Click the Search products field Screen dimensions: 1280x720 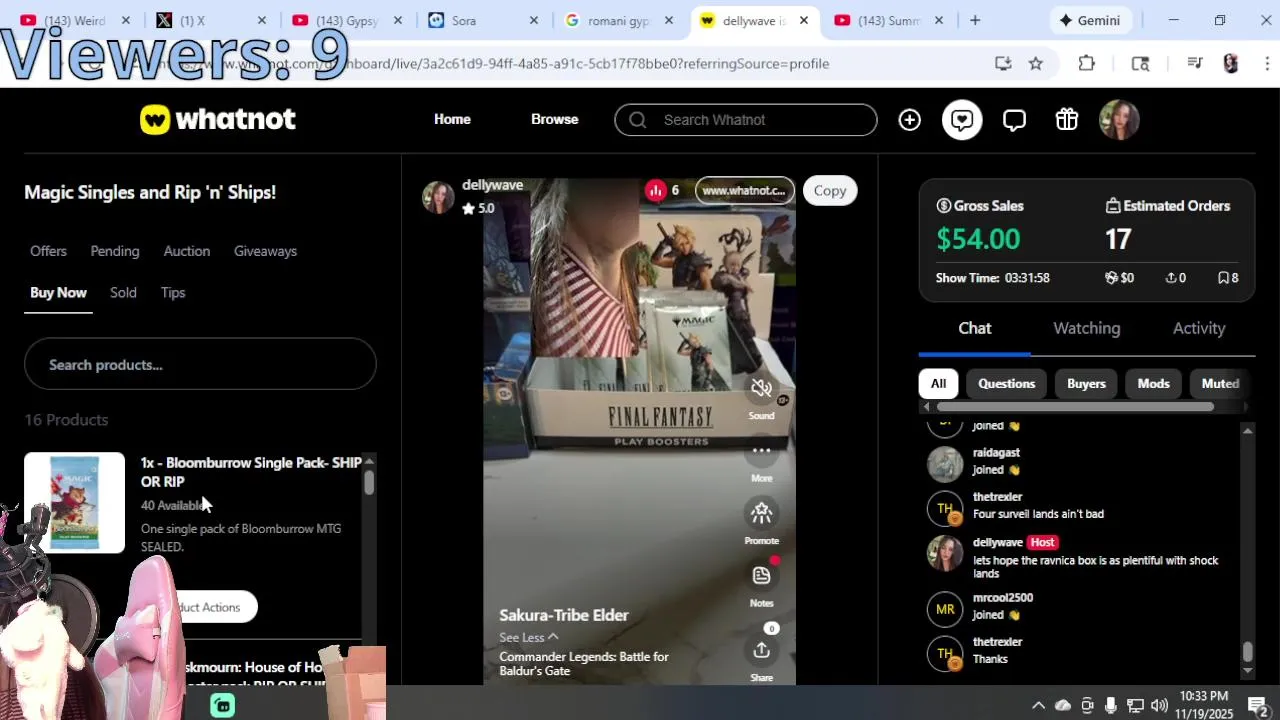pyautogui.click(x=200, y=365)
